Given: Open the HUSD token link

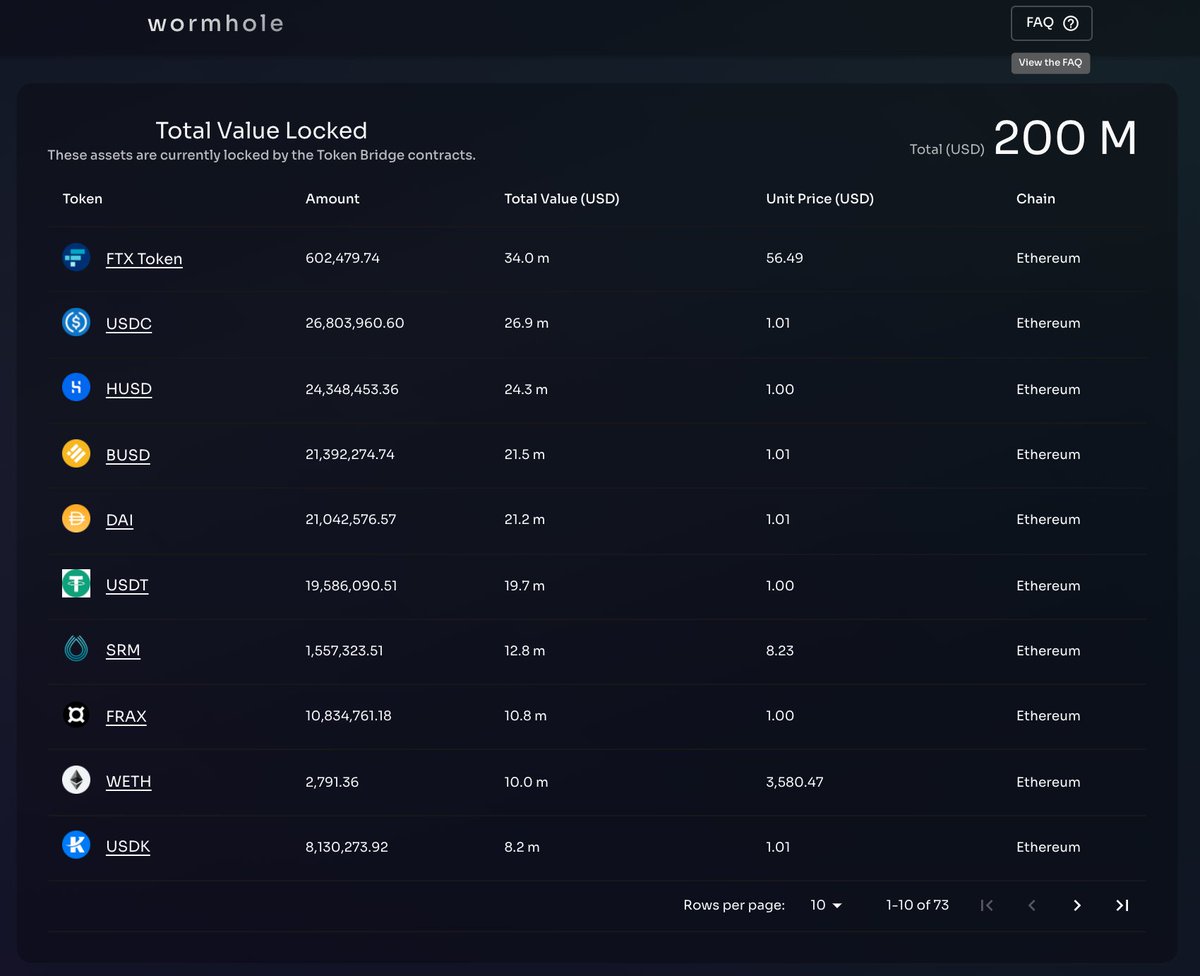Looking at the screenshot, I should click(129, 389).
